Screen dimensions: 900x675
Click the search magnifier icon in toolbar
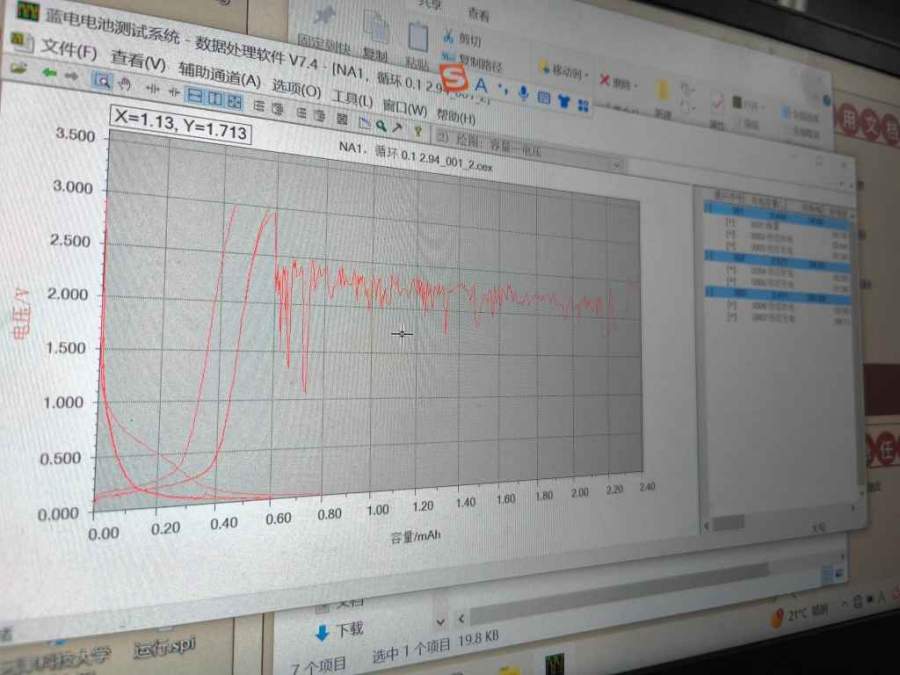click(380, 126)
